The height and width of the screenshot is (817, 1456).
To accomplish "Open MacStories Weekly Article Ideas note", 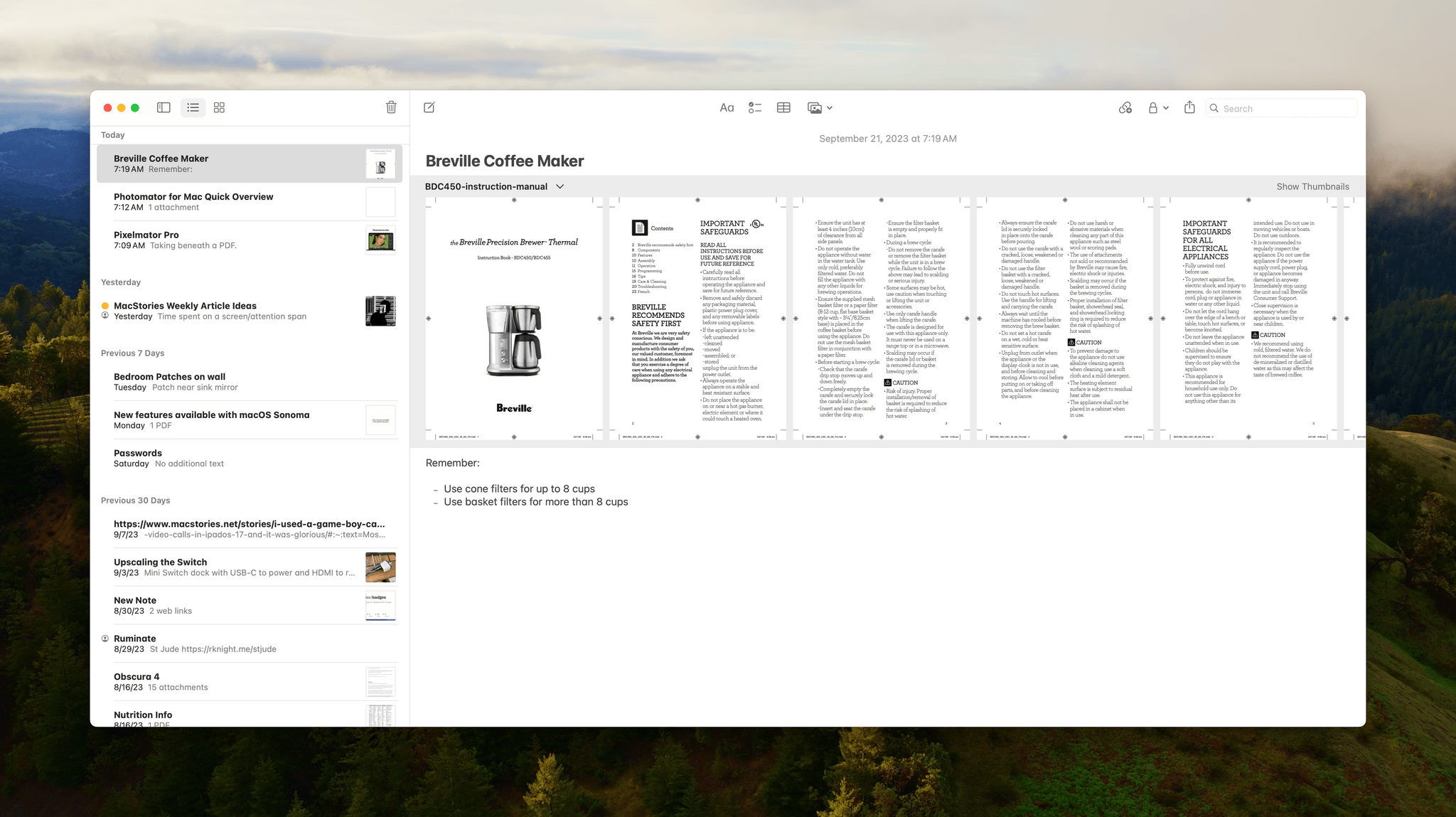I will 250,311.
